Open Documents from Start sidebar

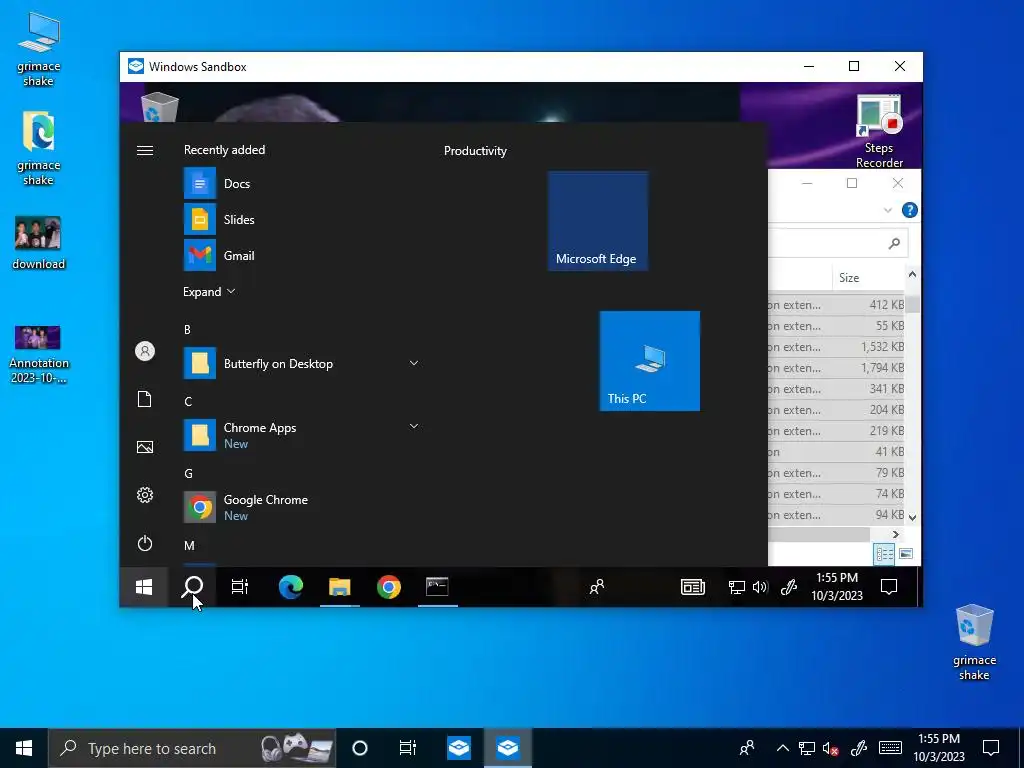[x=145, y=399]
